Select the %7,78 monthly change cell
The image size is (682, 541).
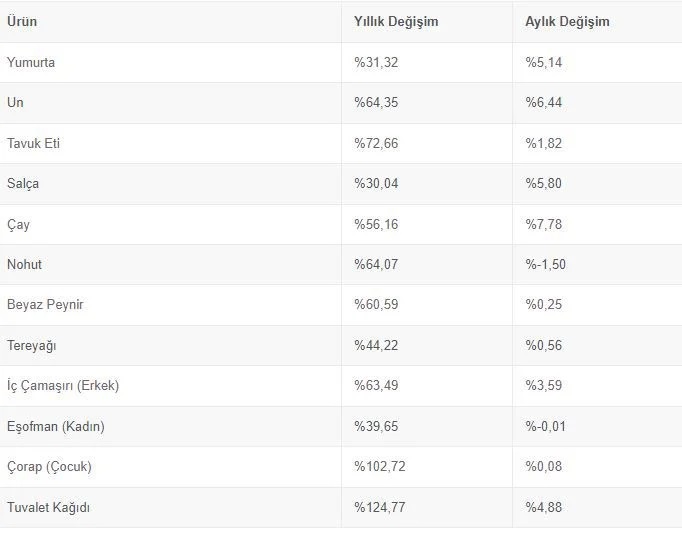pos(545,224)
